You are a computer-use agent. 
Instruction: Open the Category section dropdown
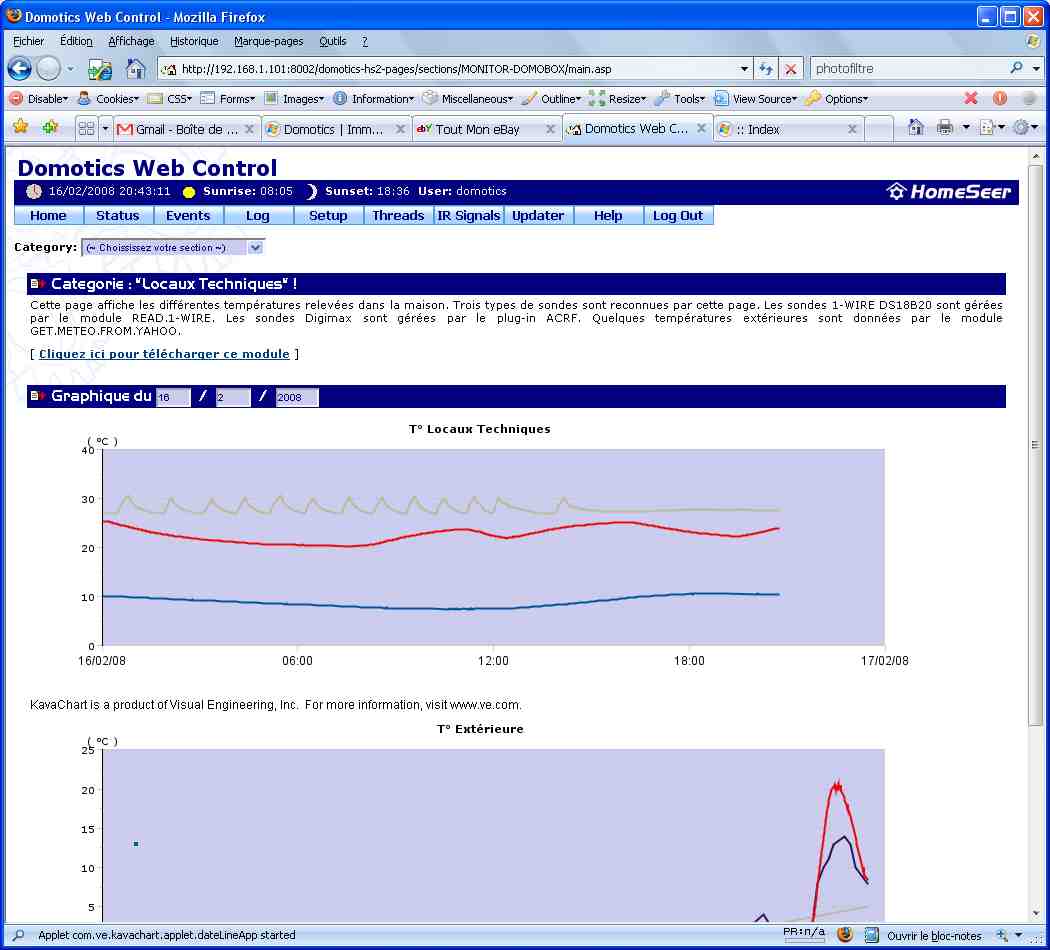coord(173,248)
